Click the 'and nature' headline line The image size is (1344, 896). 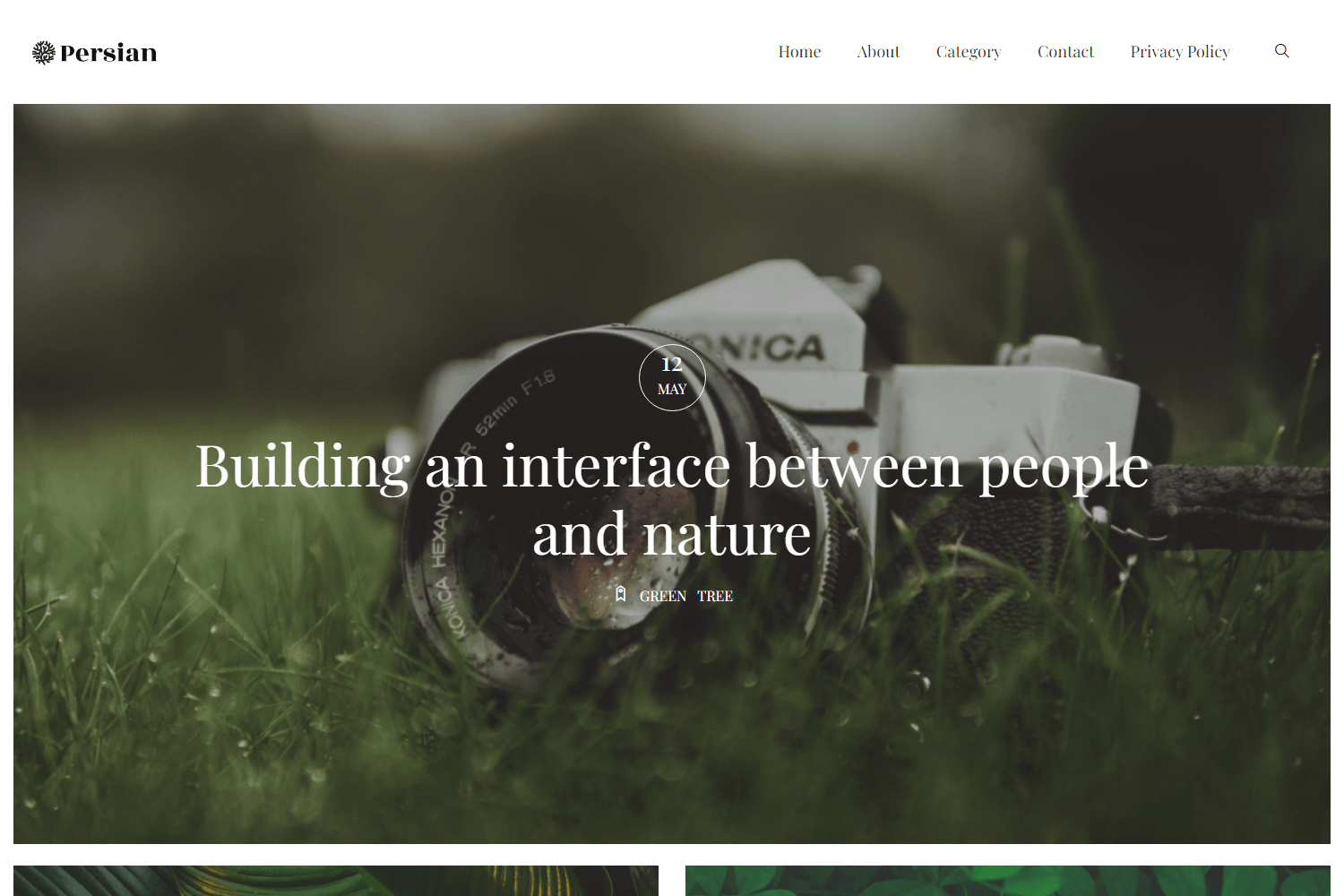[x=672, y=535]
